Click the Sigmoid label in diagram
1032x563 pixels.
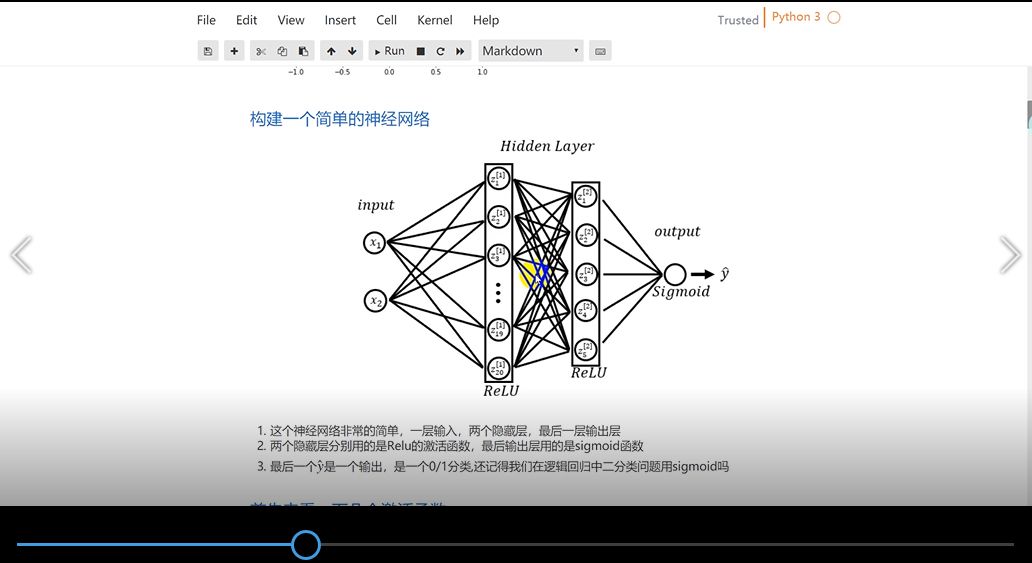click(681, 292)
